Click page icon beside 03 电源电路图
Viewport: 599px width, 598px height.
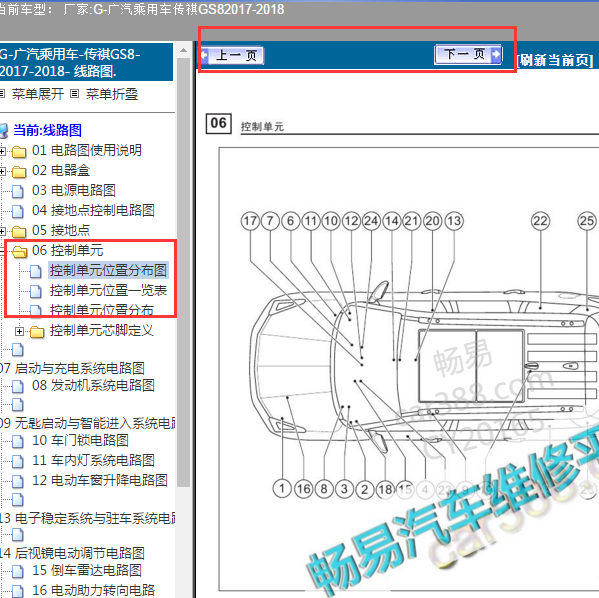click(18, 191)
